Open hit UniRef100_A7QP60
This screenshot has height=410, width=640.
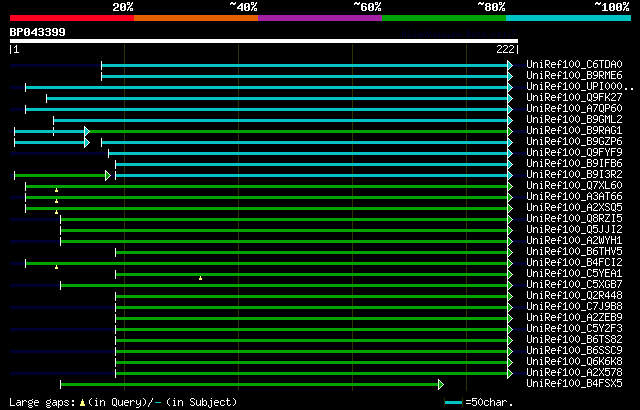574,109
